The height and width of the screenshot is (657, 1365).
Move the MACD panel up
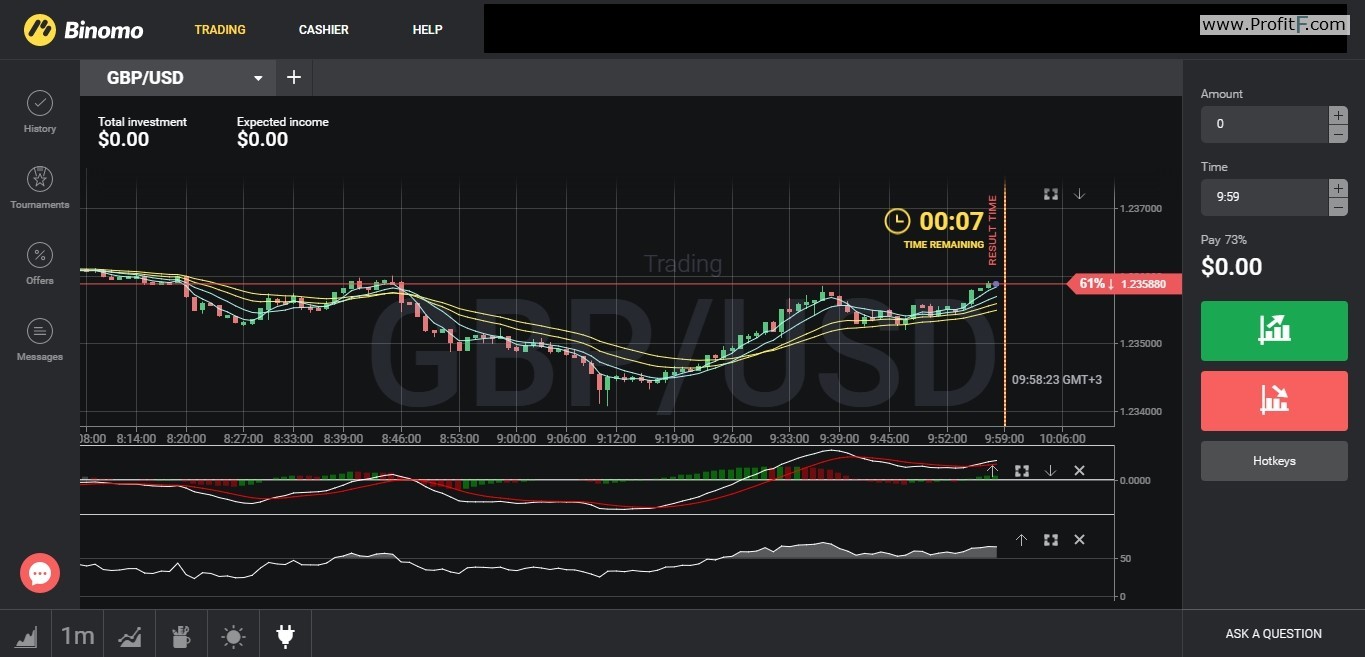coord(992,470)
